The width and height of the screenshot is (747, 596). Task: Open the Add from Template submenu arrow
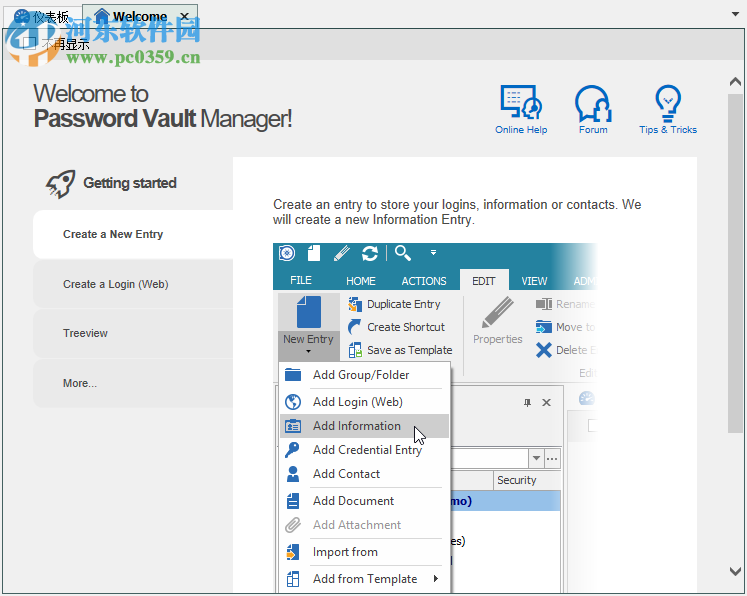click(x=436, y=579)
